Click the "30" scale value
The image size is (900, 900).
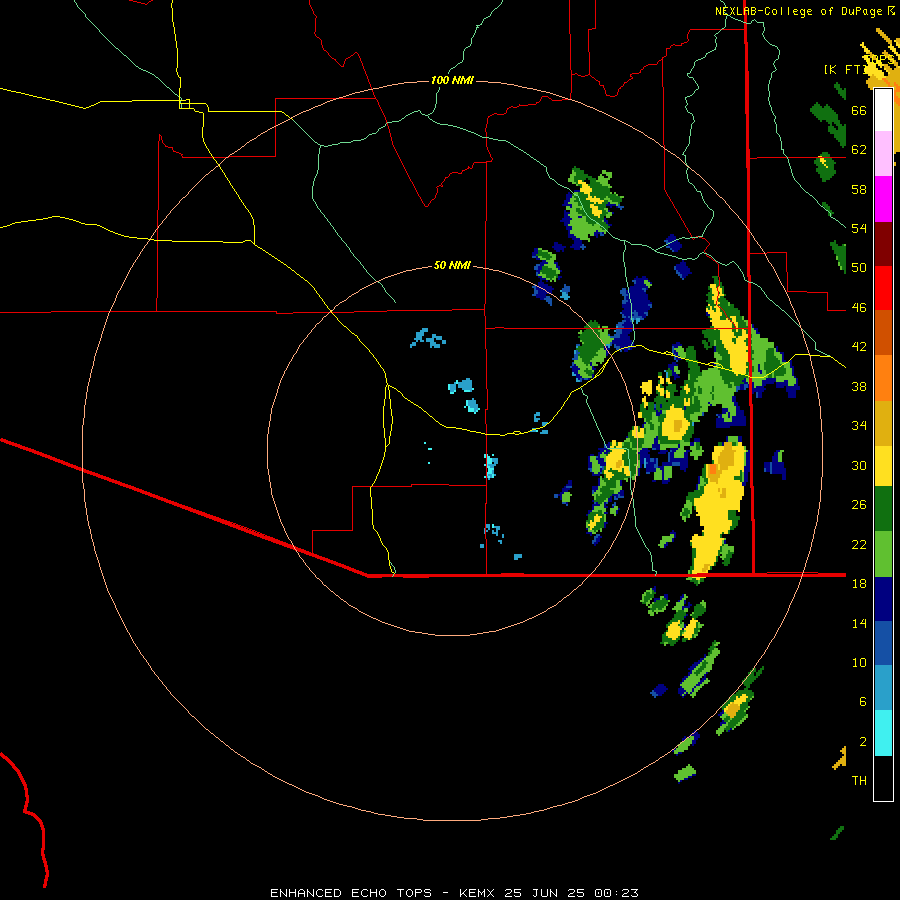[x=859, y=465]
